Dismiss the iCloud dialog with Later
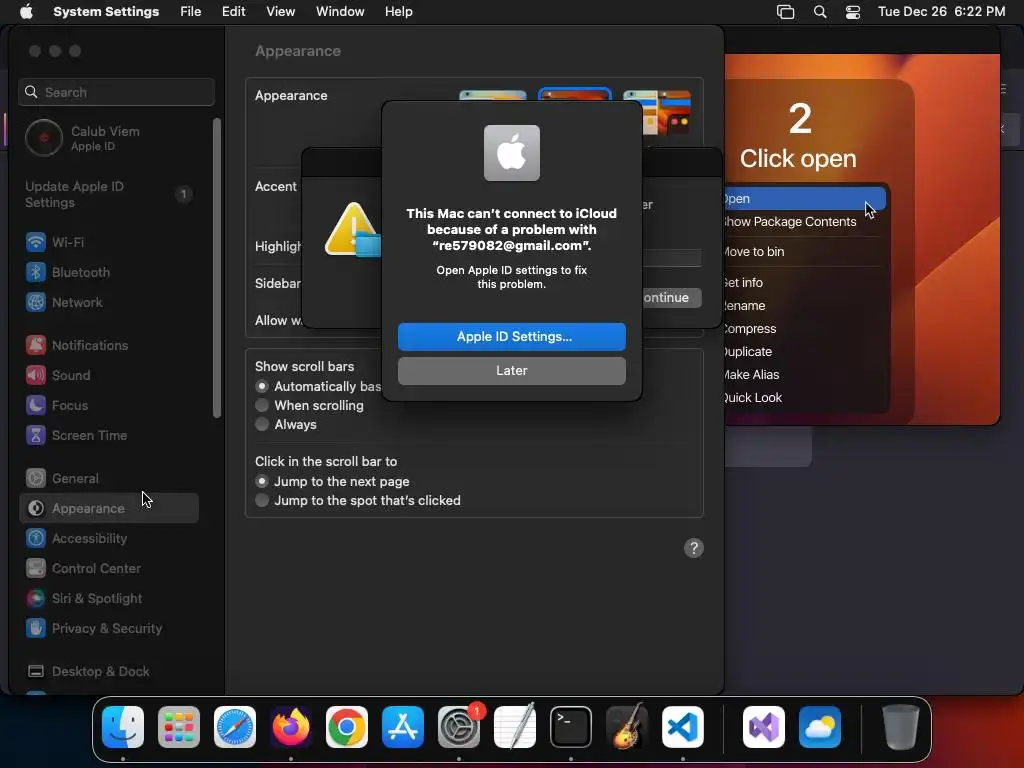Image resolution: width=1024 pixels, height=768 pixels. [x=512, y=371]
